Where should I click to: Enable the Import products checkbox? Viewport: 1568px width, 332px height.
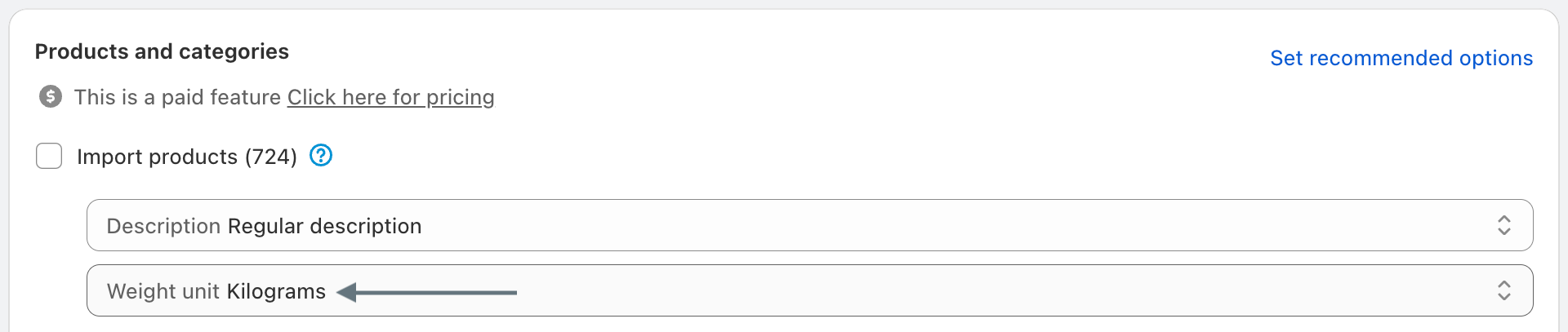(49, 156)
